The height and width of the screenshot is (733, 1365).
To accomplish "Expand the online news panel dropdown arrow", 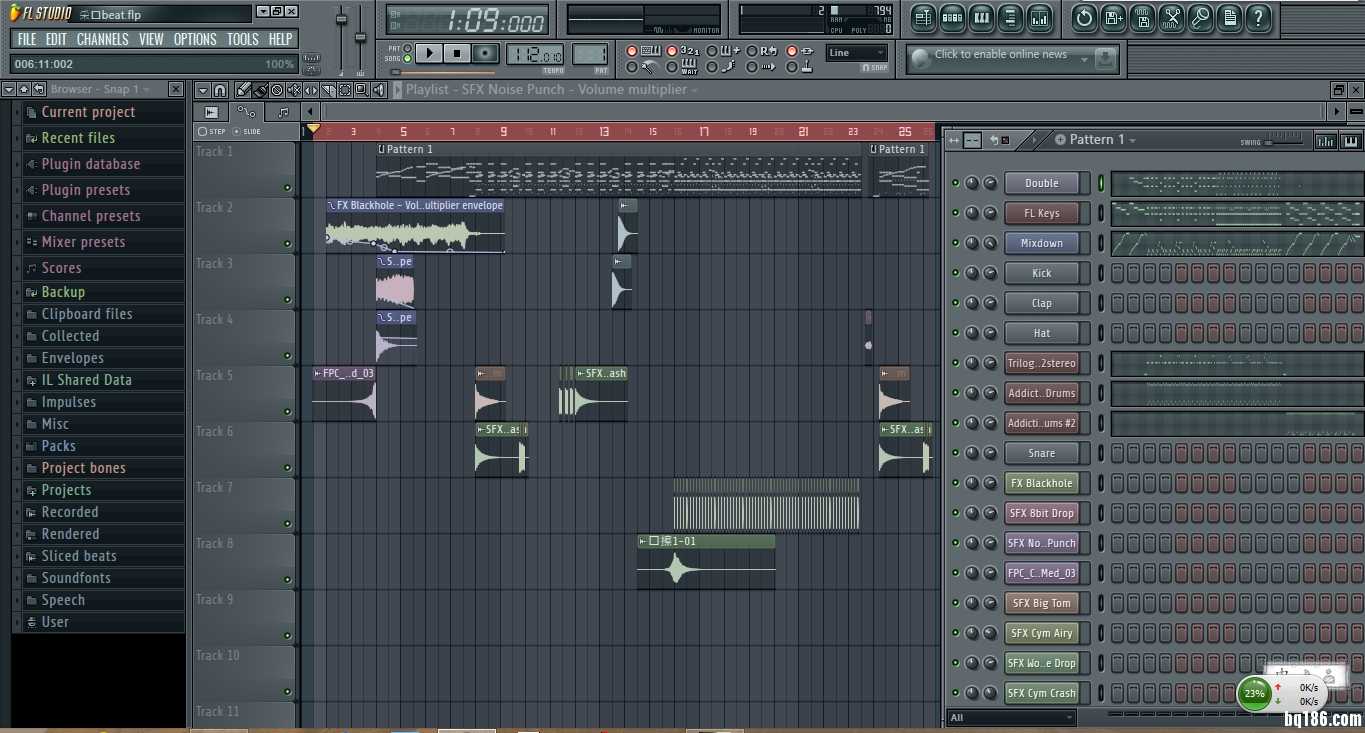I will coord(1084,60).
